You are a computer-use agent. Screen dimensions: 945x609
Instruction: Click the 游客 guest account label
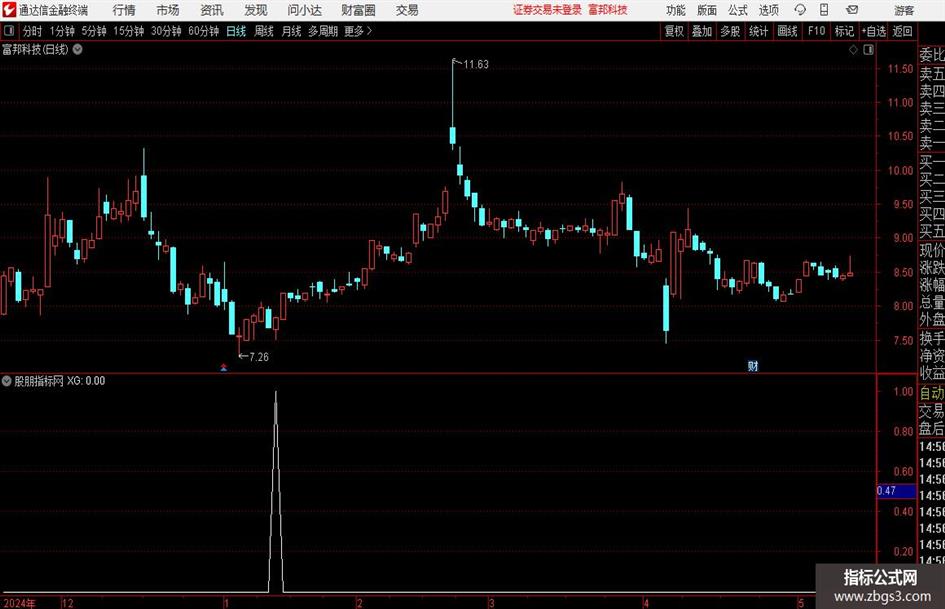904,10
